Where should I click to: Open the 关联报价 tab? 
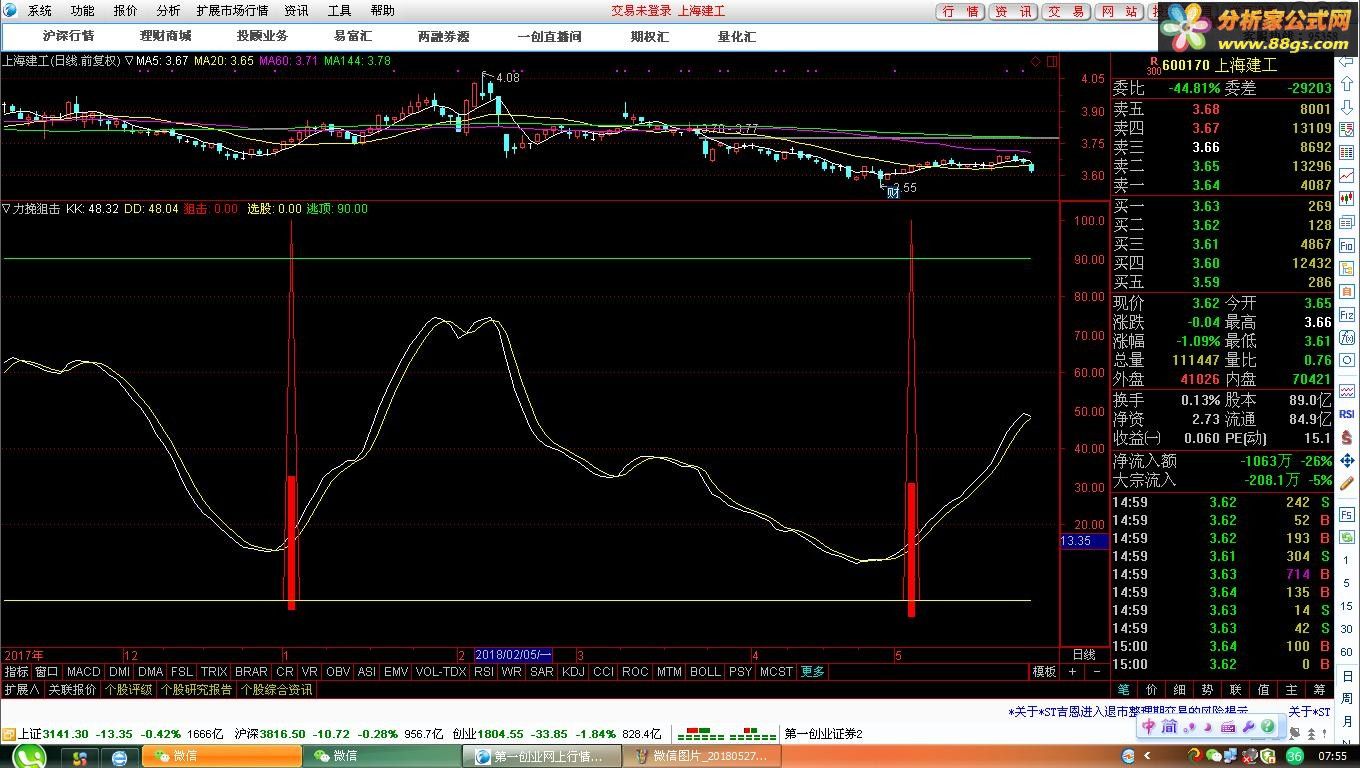(x=73, y=690)
